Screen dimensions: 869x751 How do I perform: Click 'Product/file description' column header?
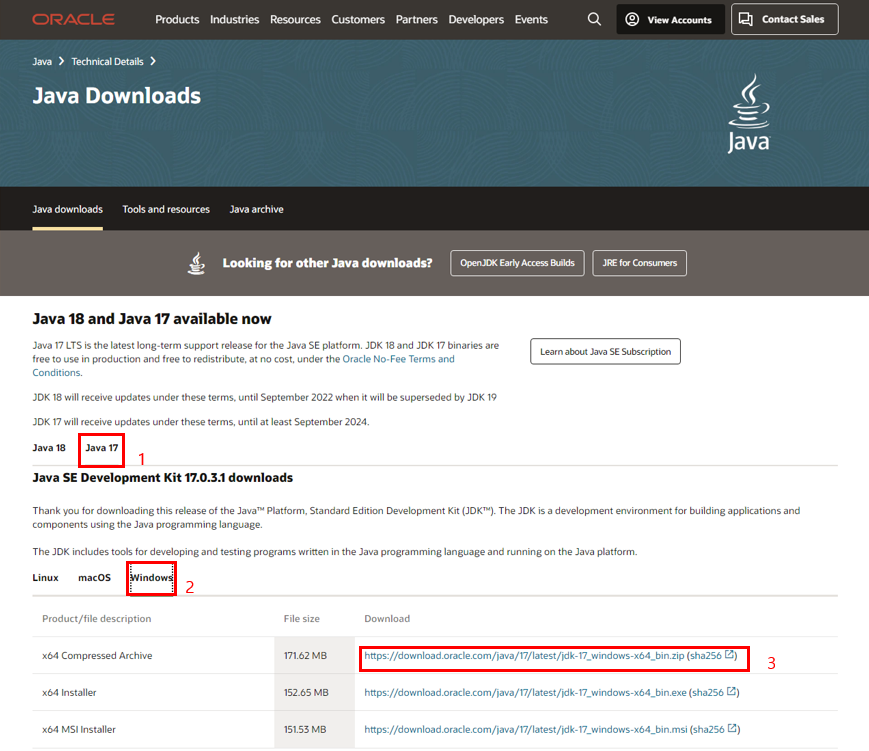(x=96, y=619)
